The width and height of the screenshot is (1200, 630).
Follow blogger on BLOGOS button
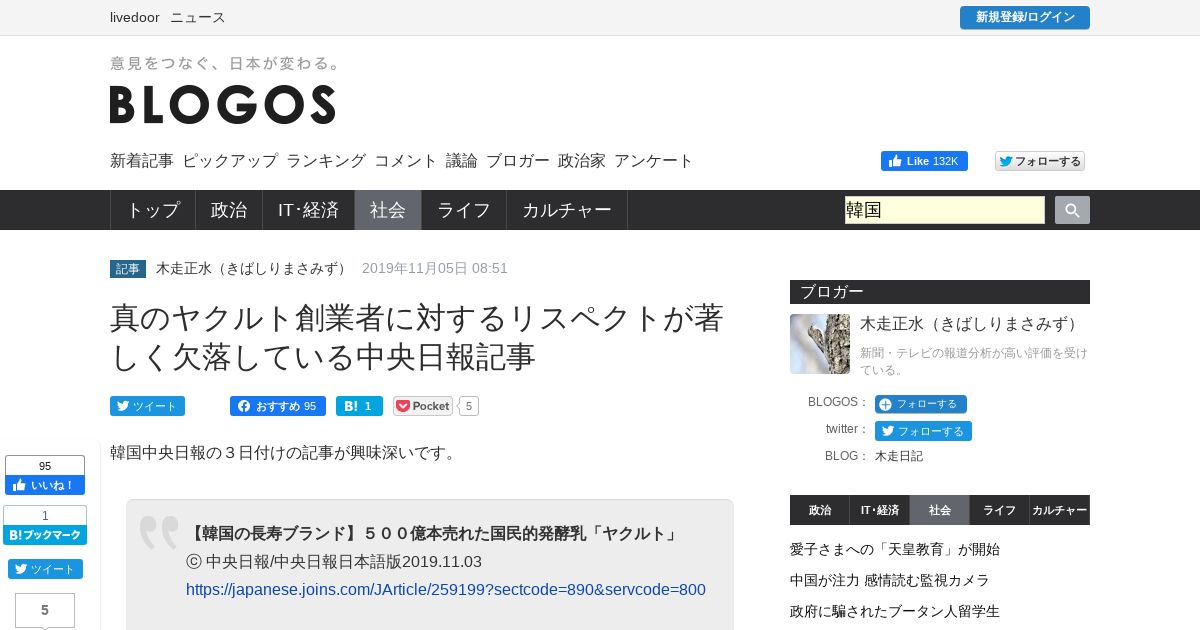(x=921, y=404)
